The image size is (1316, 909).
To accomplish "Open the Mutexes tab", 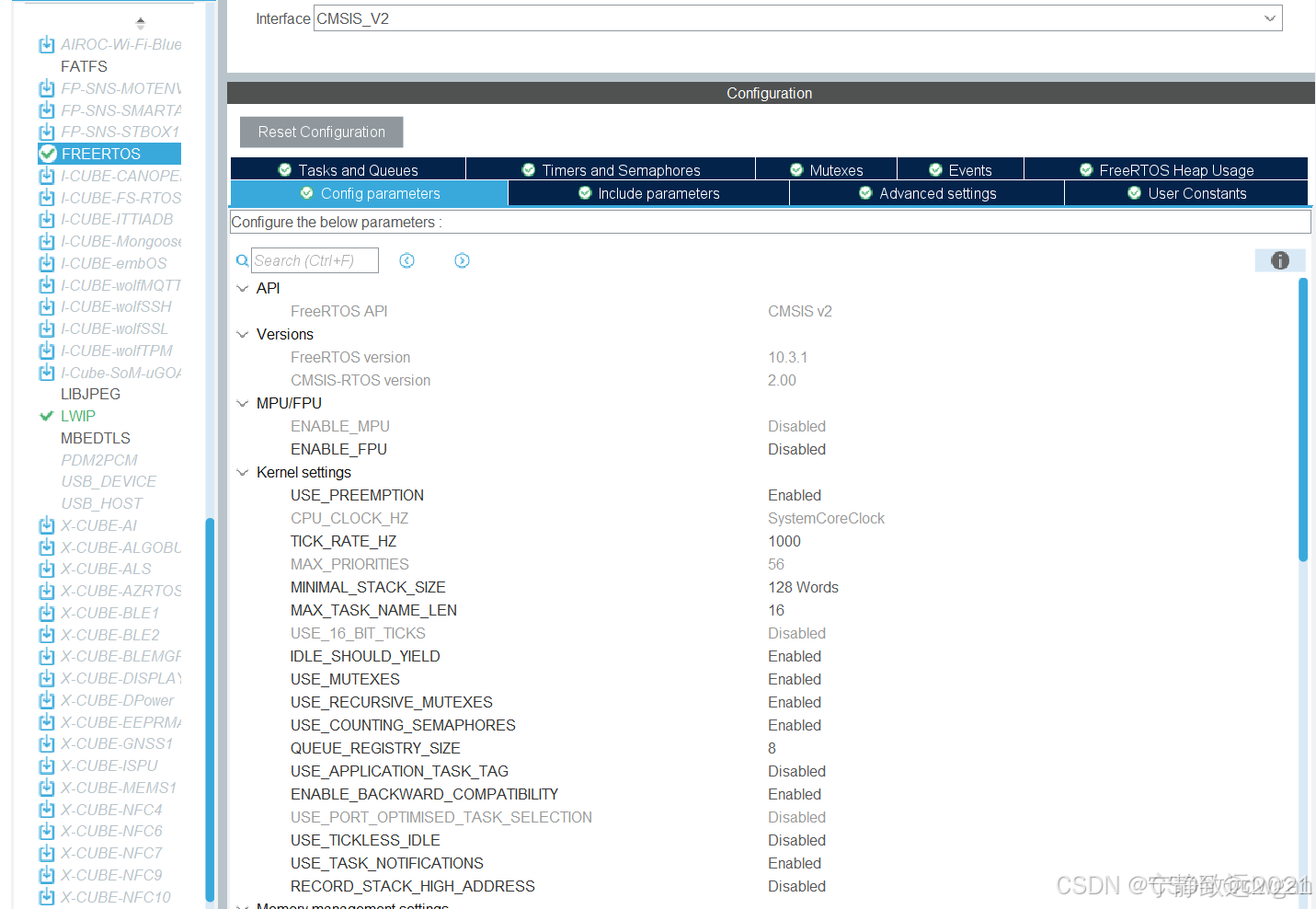I will (x=826, y=169).
